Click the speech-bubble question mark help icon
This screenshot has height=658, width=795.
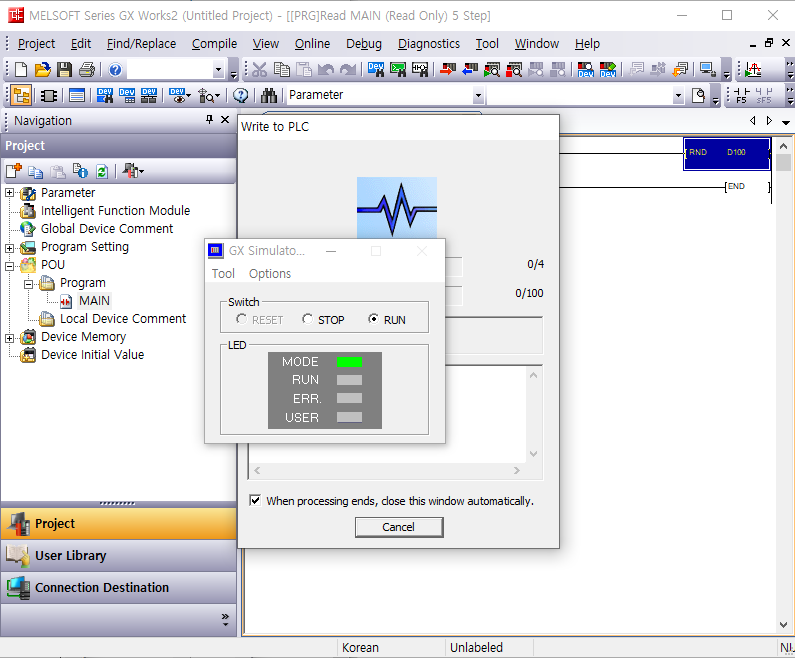pyautogui.click(x=240, y=95)
